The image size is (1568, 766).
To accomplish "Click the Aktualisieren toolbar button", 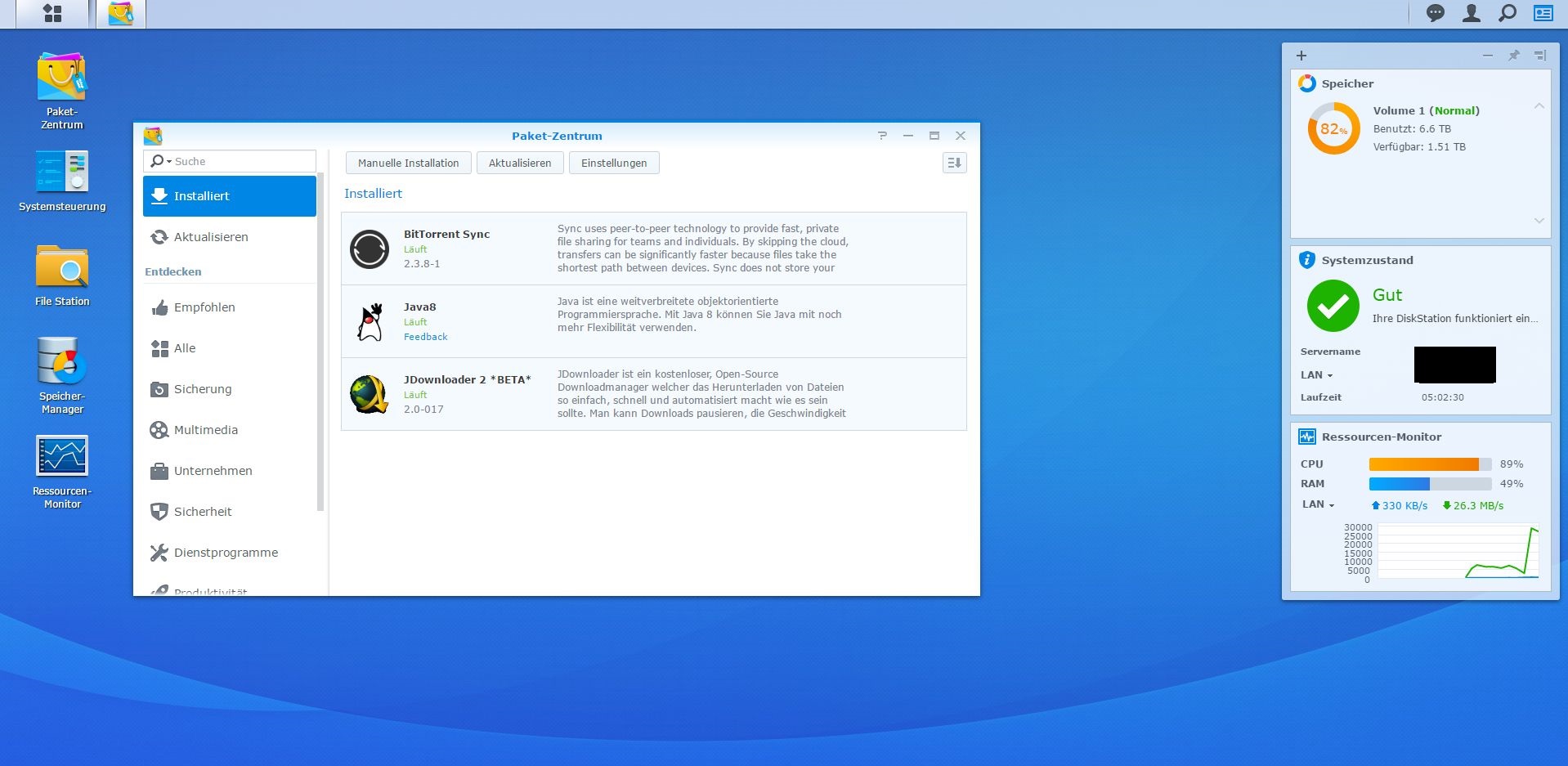I will (520, 163).
